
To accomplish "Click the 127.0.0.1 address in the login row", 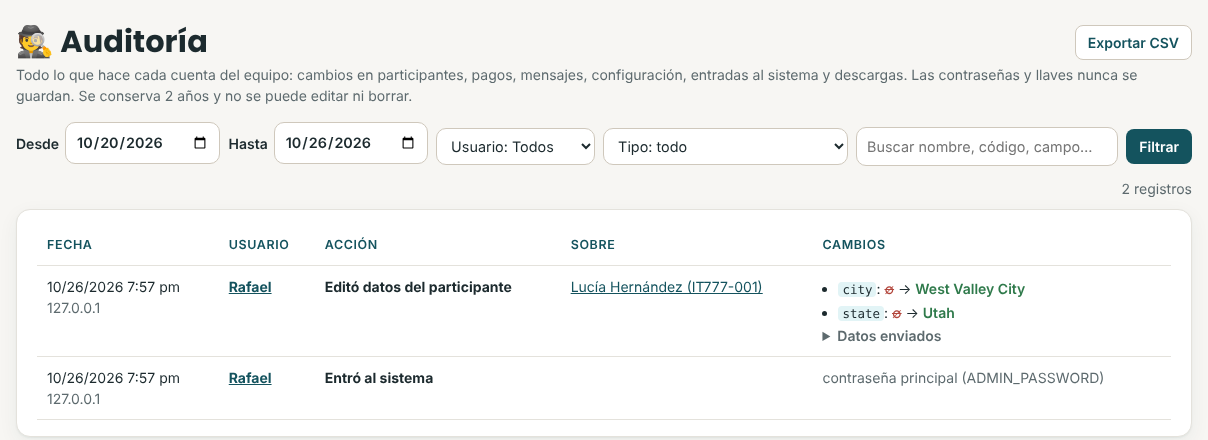I will pyautogui.click(x=74, y=399).
